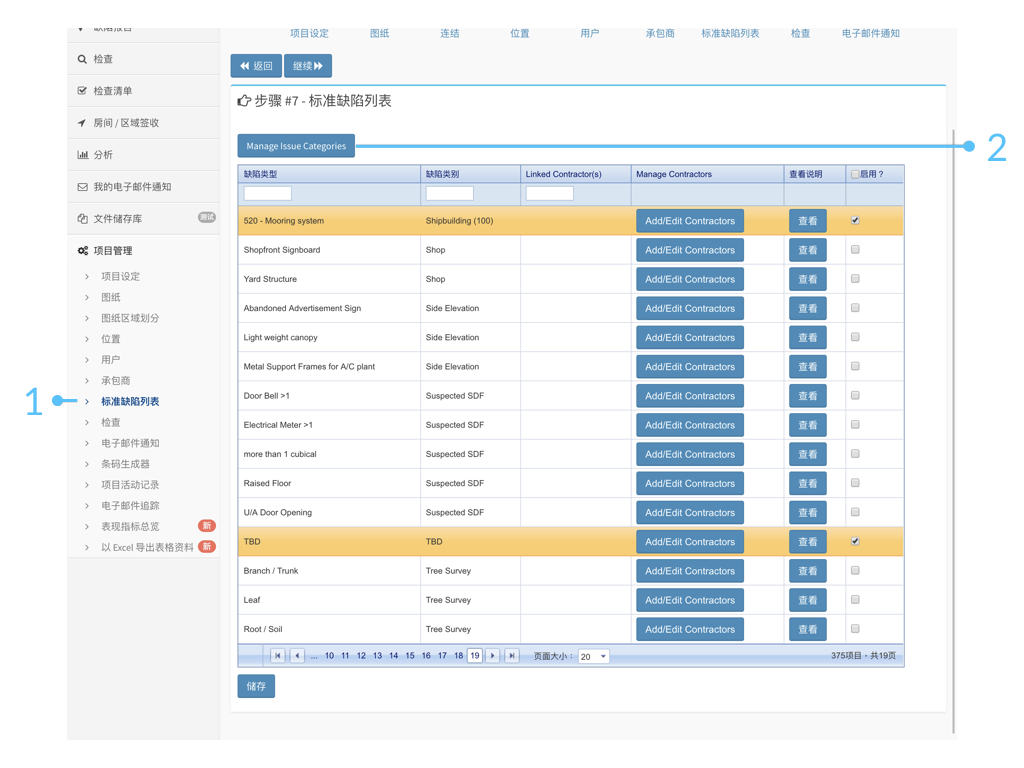Enable the Abandoned Advertisement Sign checkbox
The image size is (1024, 768).
855,308
